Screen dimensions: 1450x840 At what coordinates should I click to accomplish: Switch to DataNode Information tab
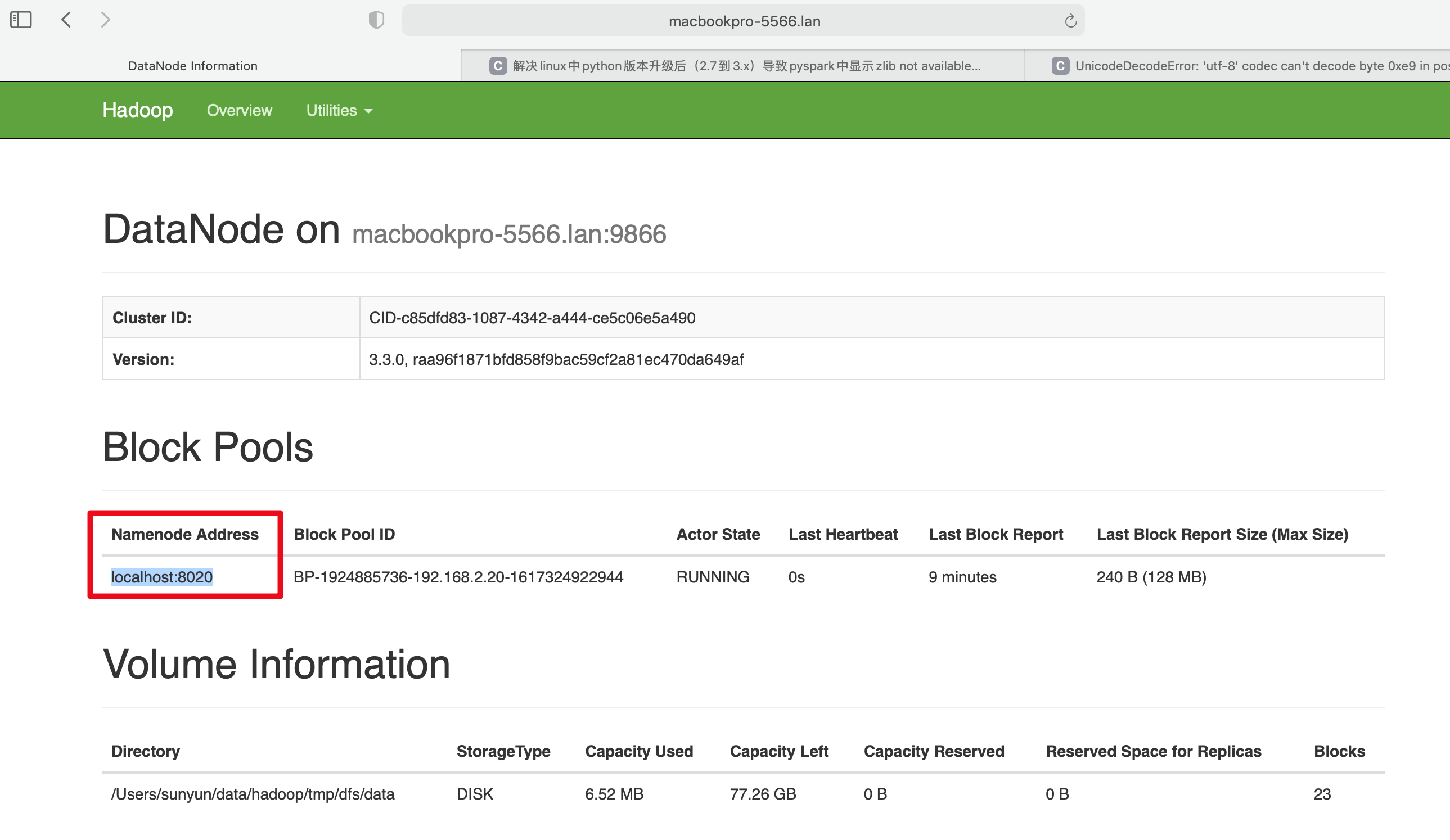point(193,66)
